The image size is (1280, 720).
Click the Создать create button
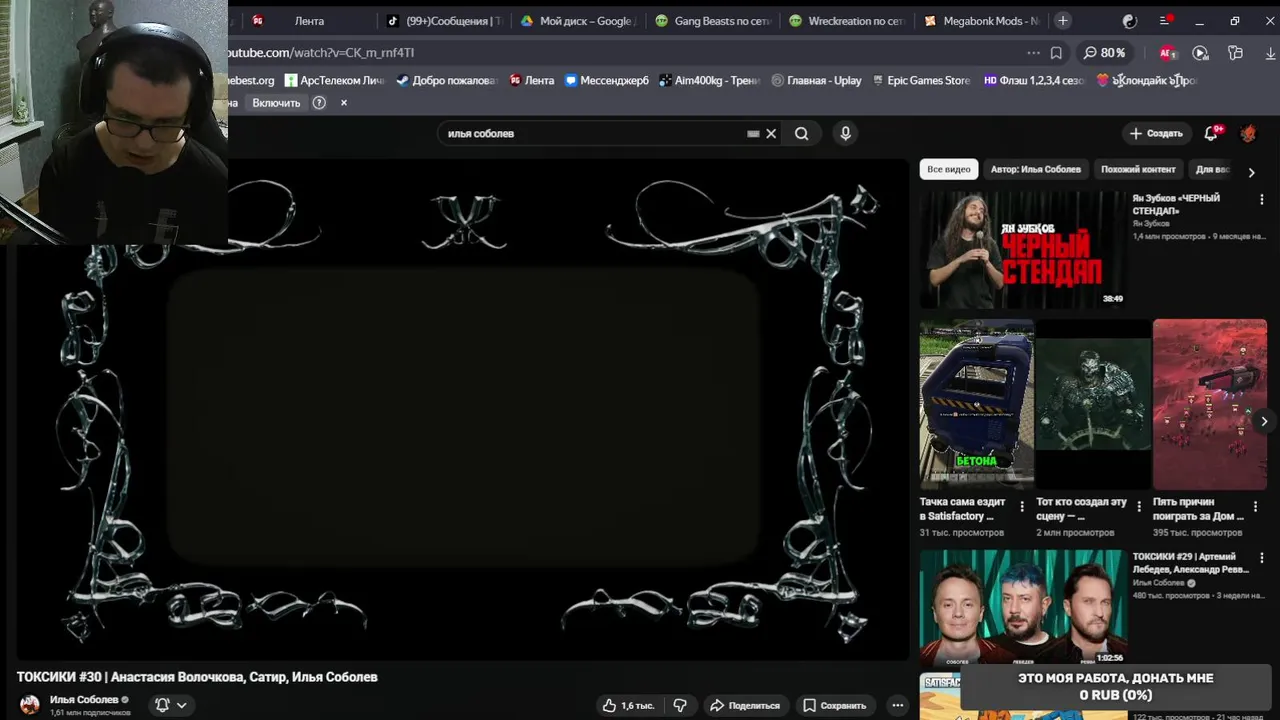(1156, 133)
